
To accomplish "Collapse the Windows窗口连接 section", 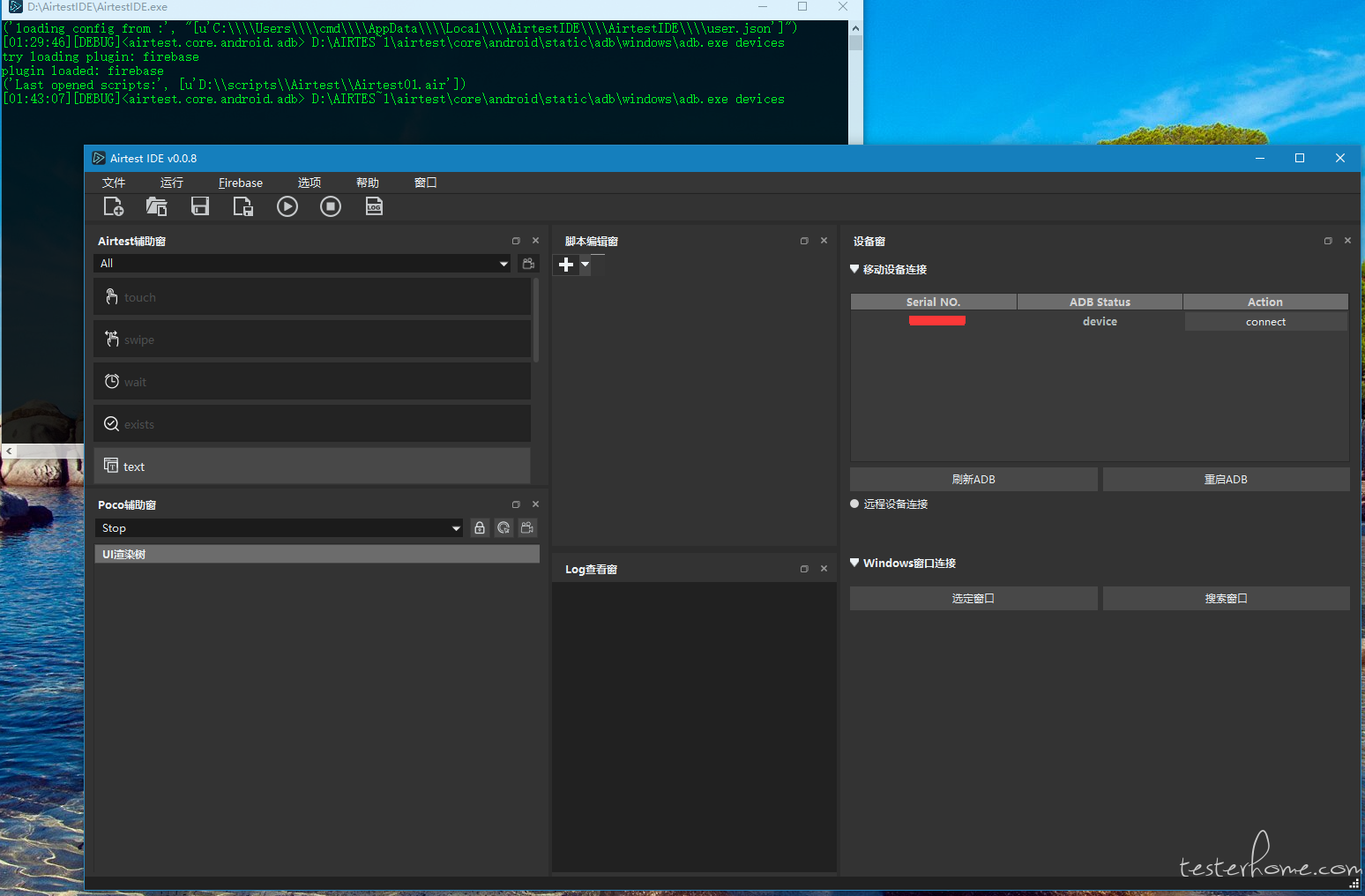I will 854,563.
